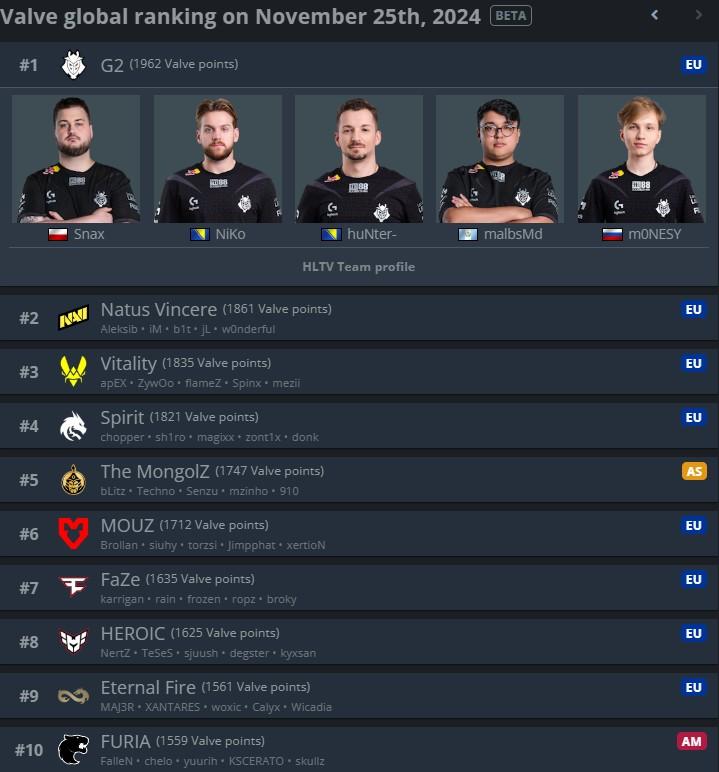Image resolution: width=719 pixels, height=772 pixels.
Task: Select Snax player portrait
Action: coord(76,159)
